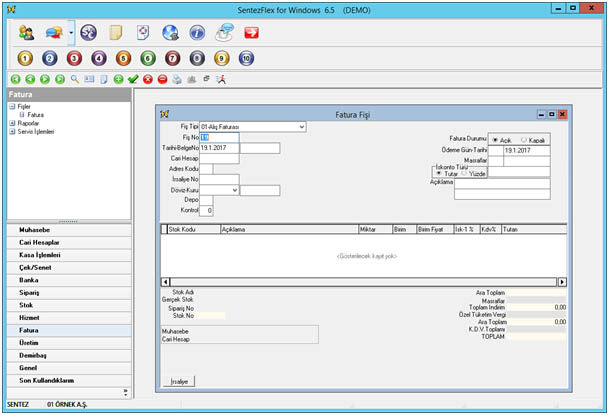Open the Kasa İşlemleri module
Screen dimensions: 609x415
pyautogui.click(x=69, y=255)
